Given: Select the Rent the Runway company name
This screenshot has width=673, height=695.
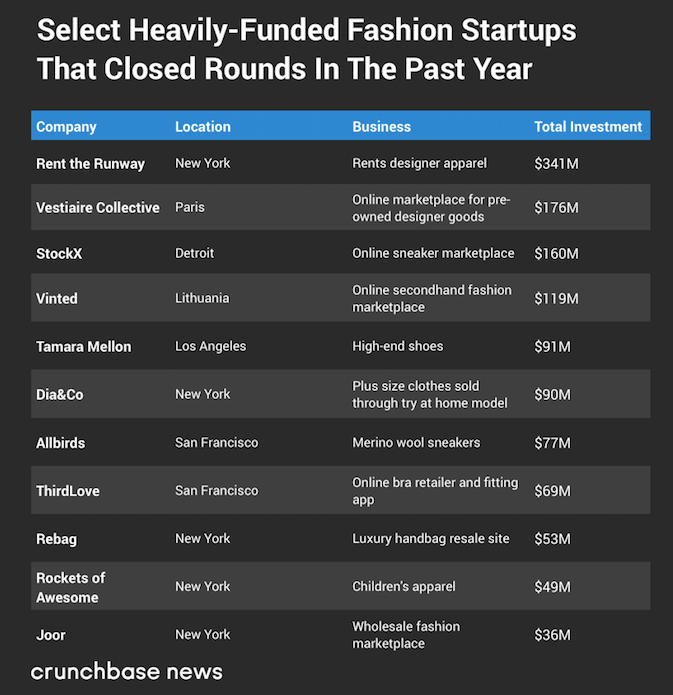Looking at the screenshot, I should (90, 164).
